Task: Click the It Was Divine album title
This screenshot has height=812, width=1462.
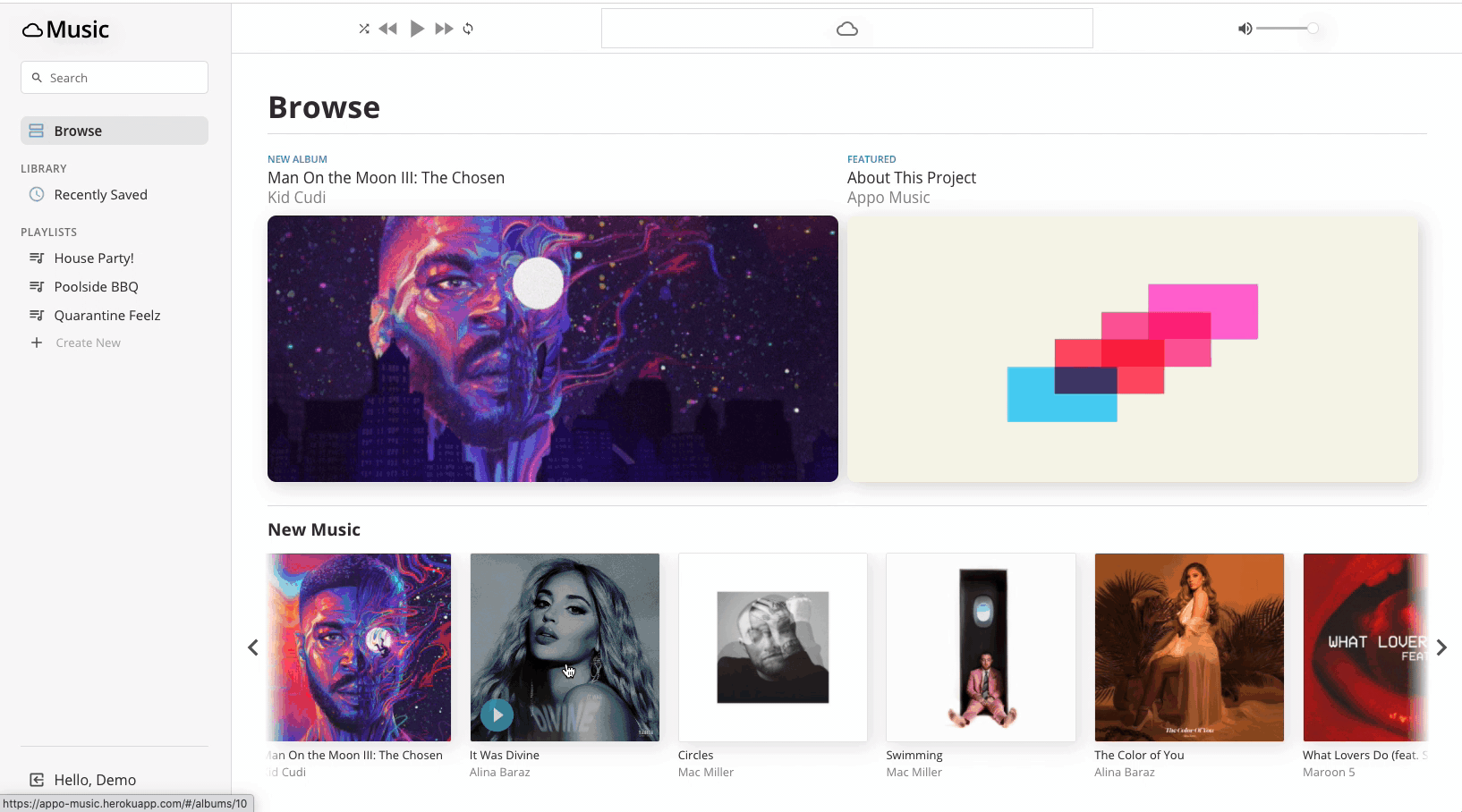Action: click(x=505, y=756)
